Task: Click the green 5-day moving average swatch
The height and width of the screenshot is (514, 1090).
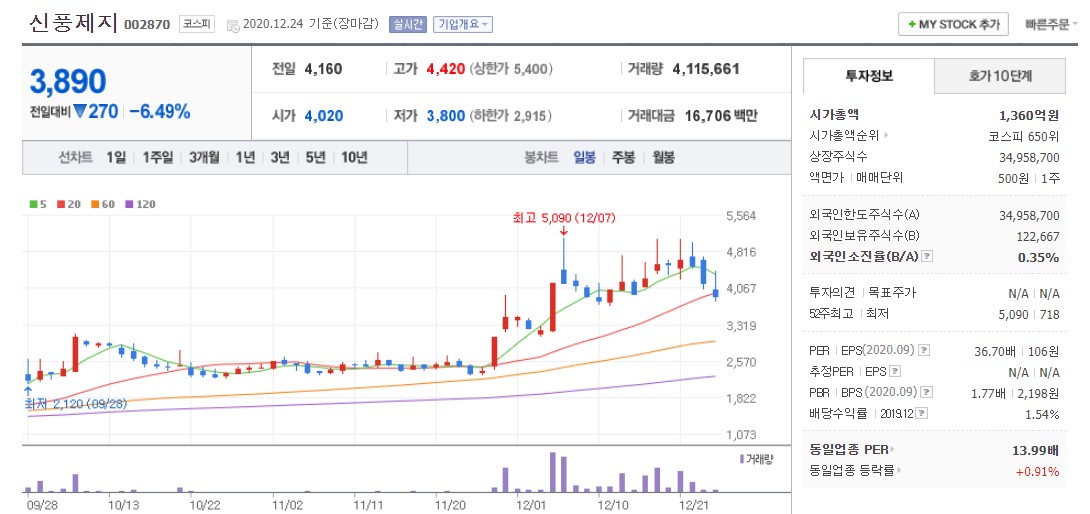Action: pos(33,204)
